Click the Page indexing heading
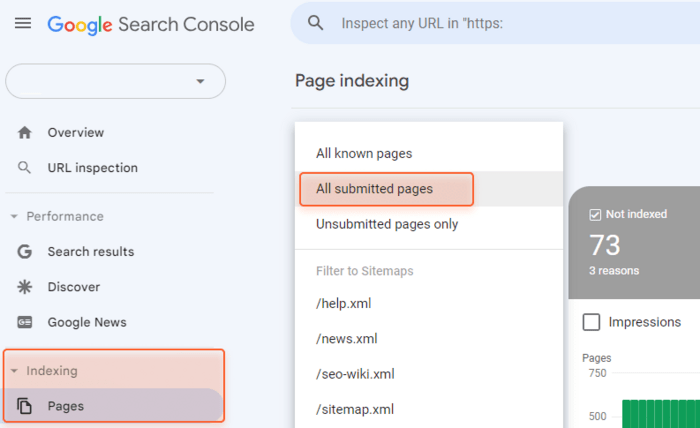Image resolution: width=700 pixels, height=428 pixels. tap(352, 81)
